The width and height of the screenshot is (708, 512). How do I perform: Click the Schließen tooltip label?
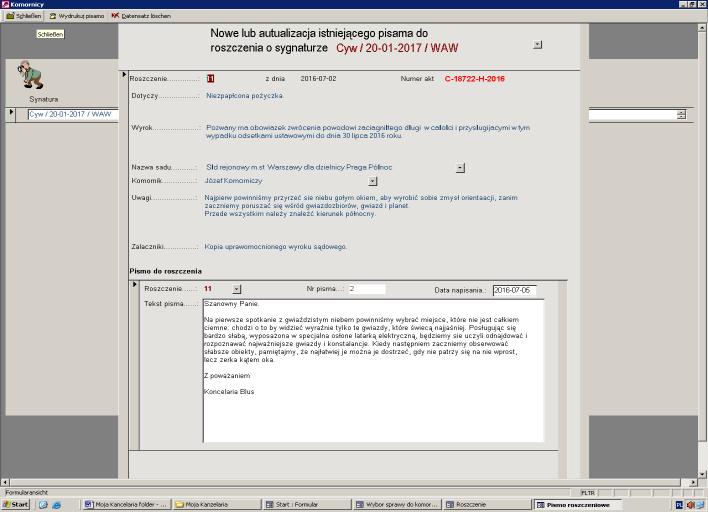[x=50, y=34]
